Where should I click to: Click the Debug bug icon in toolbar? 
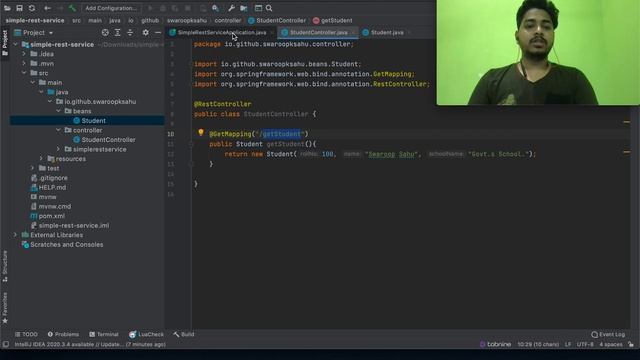pos(162,8)
